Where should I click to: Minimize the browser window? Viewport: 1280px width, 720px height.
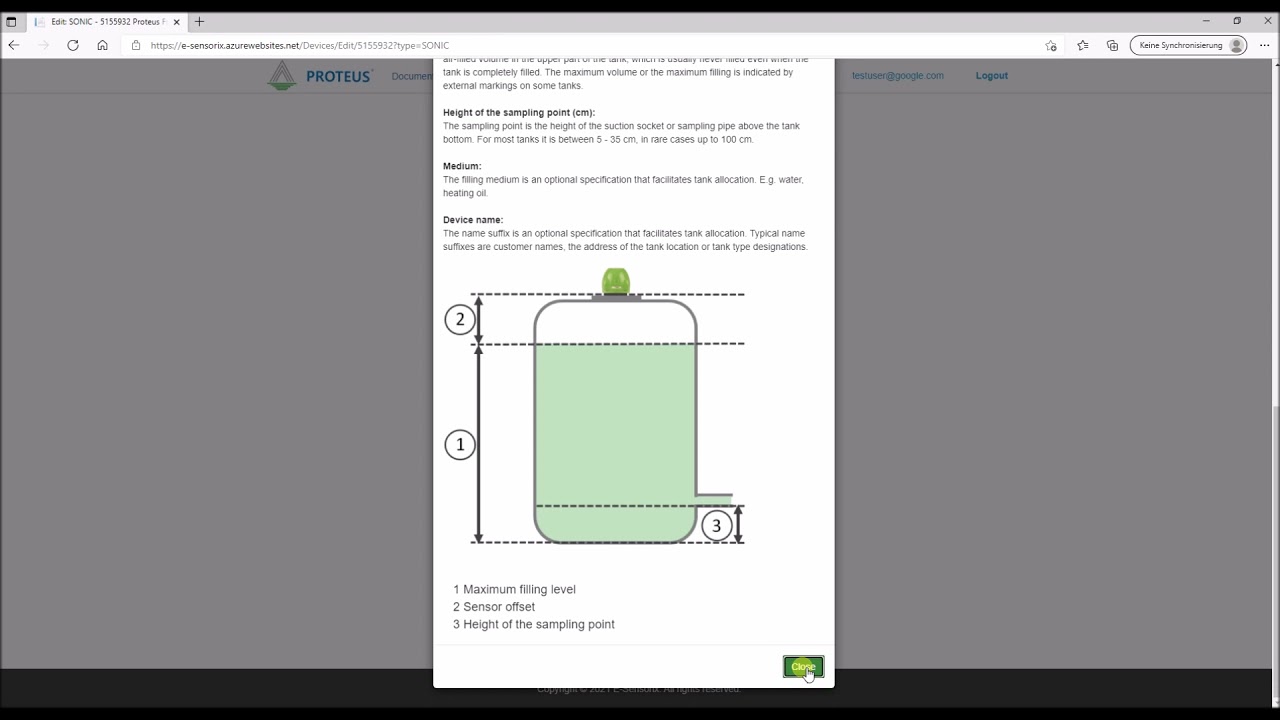(x=1206, y=21)
